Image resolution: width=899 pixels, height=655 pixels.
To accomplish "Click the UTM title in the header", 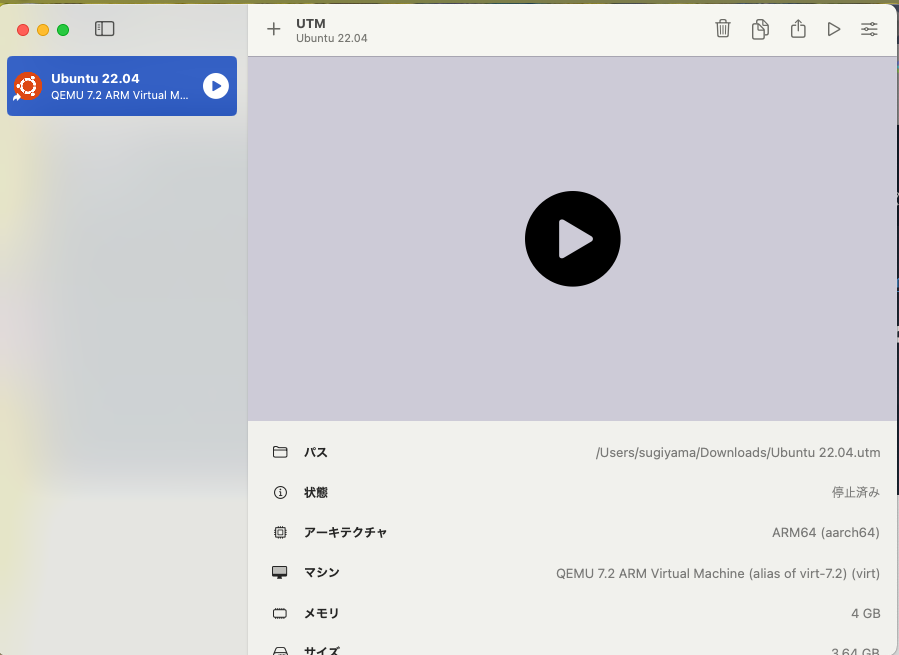I will [309, 23].
